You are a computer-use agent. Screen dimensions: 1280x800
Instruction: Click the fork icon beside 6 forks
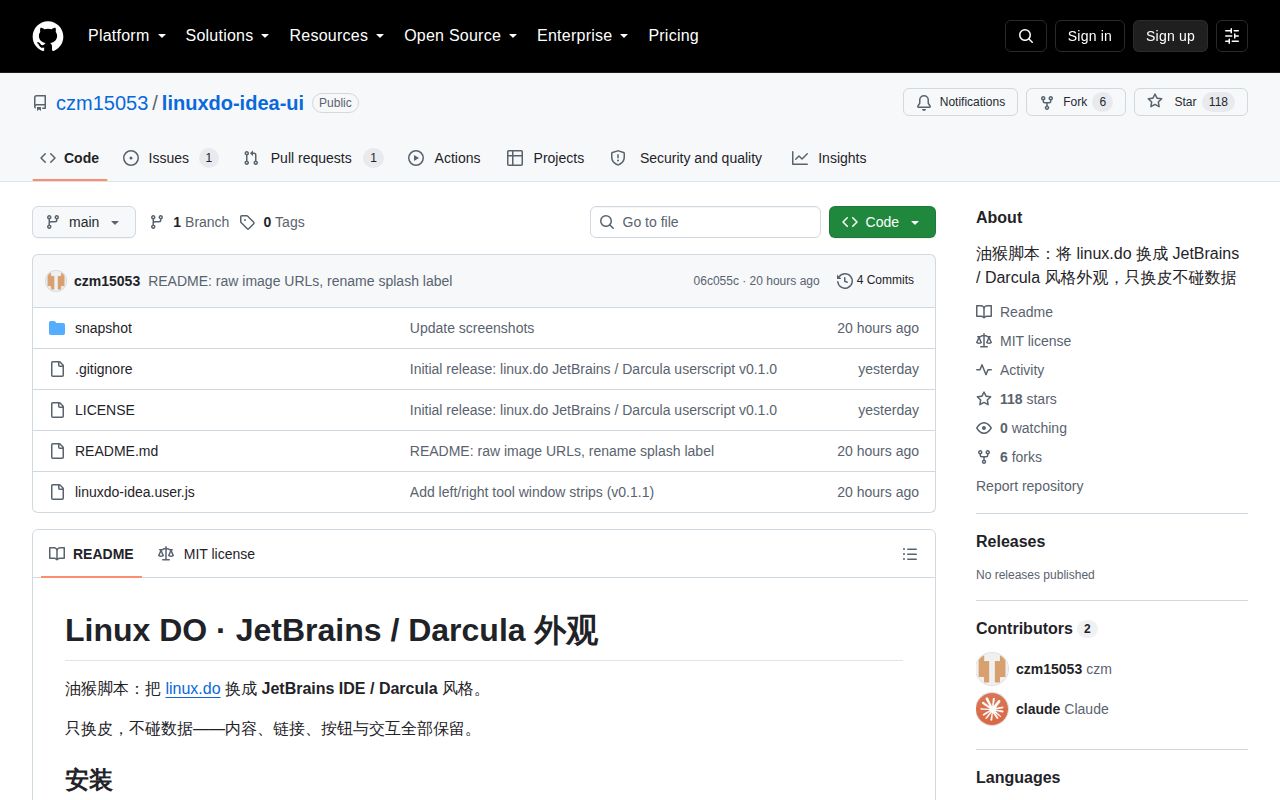984,457
